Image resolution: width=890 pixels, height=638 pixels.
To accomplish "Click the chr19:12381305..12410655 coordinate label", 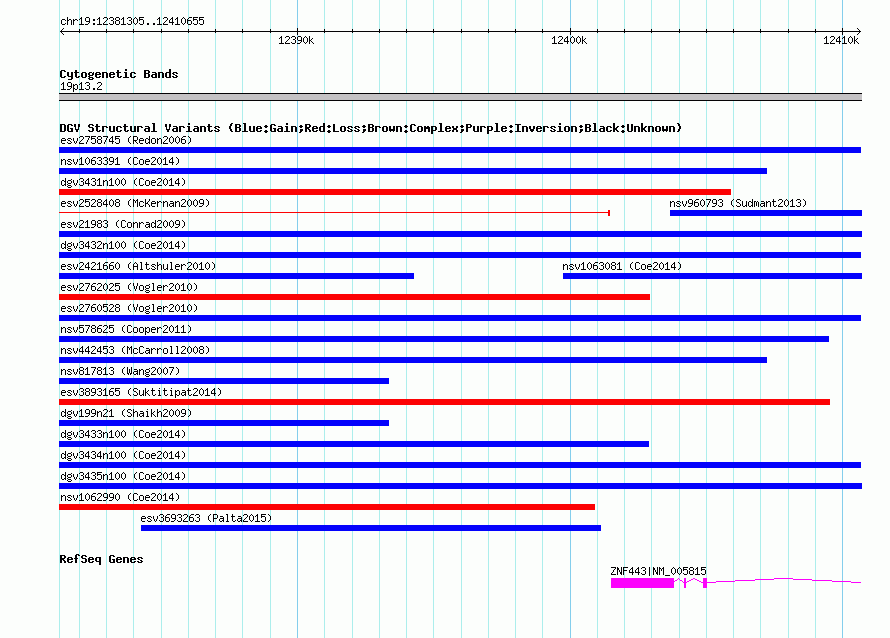I will (x=132, y=21).
